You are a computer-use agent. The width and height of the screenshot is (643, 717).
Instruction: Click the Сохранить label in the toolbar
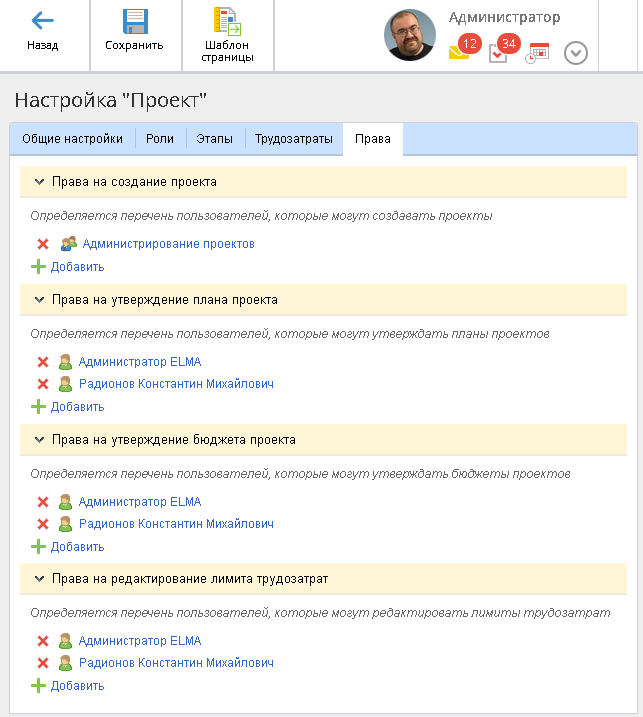tap(134, 46)
